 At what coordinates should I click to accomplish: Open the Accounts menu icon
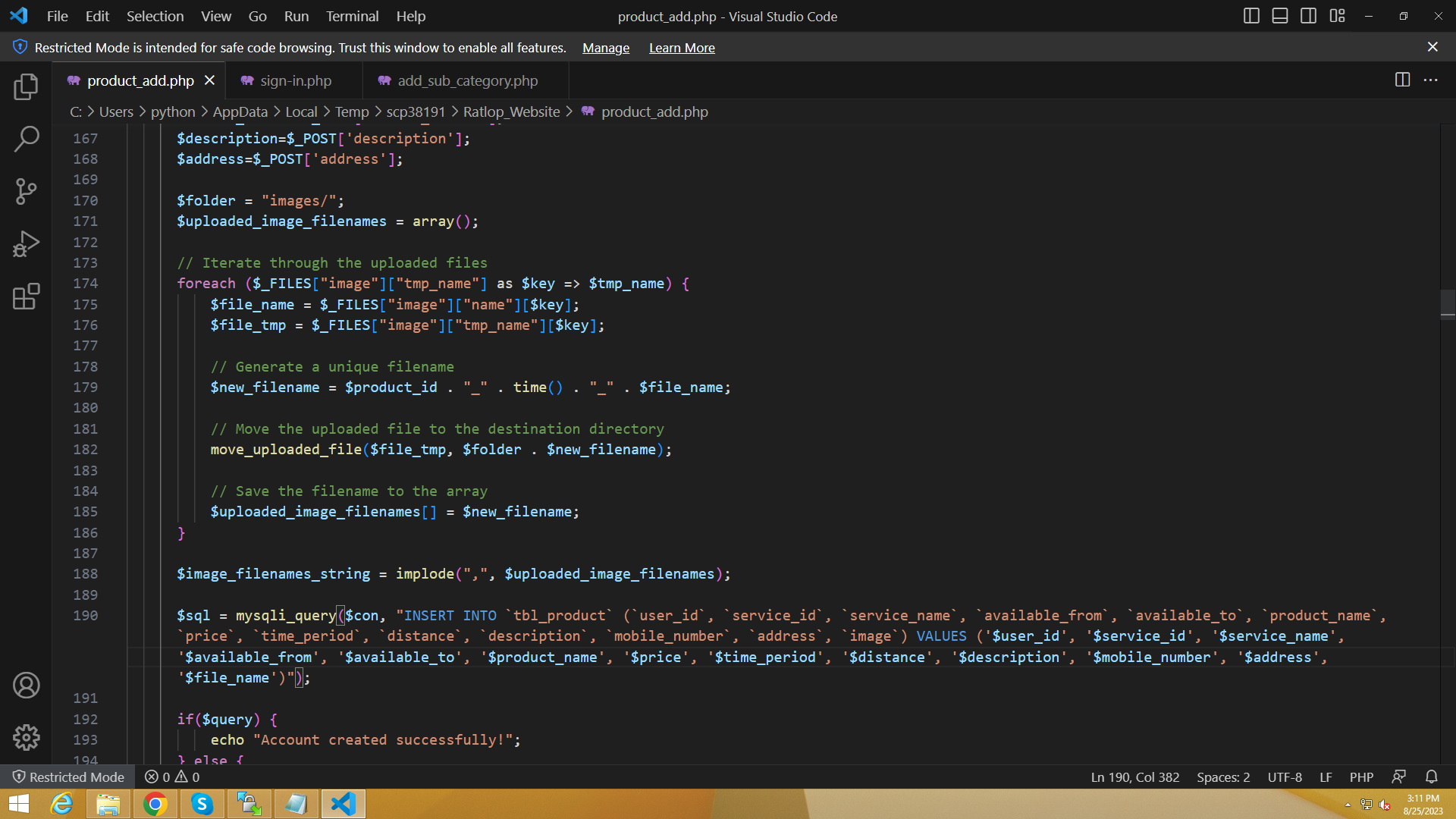click(x=26, y=686)
